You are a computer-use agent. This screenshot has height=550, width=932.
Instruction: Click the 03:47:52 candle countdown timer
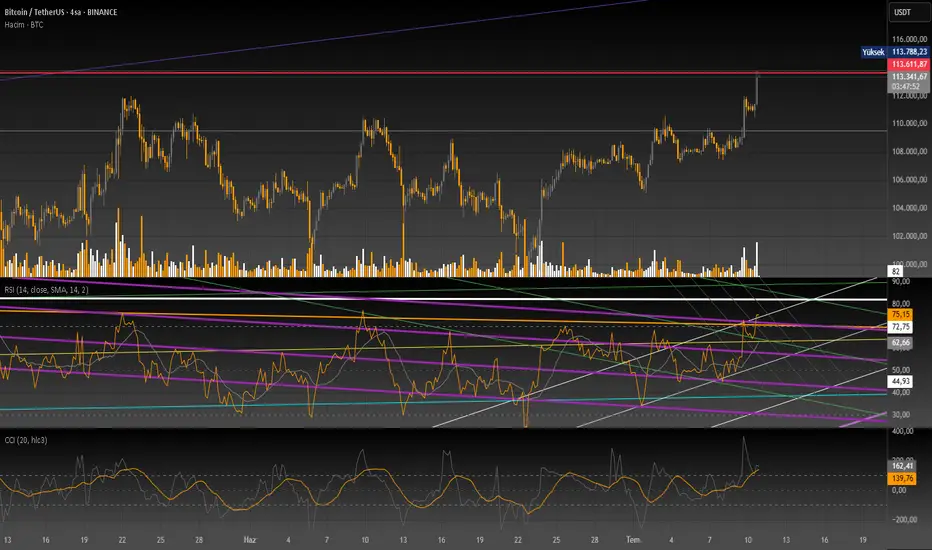coord(906,87)
